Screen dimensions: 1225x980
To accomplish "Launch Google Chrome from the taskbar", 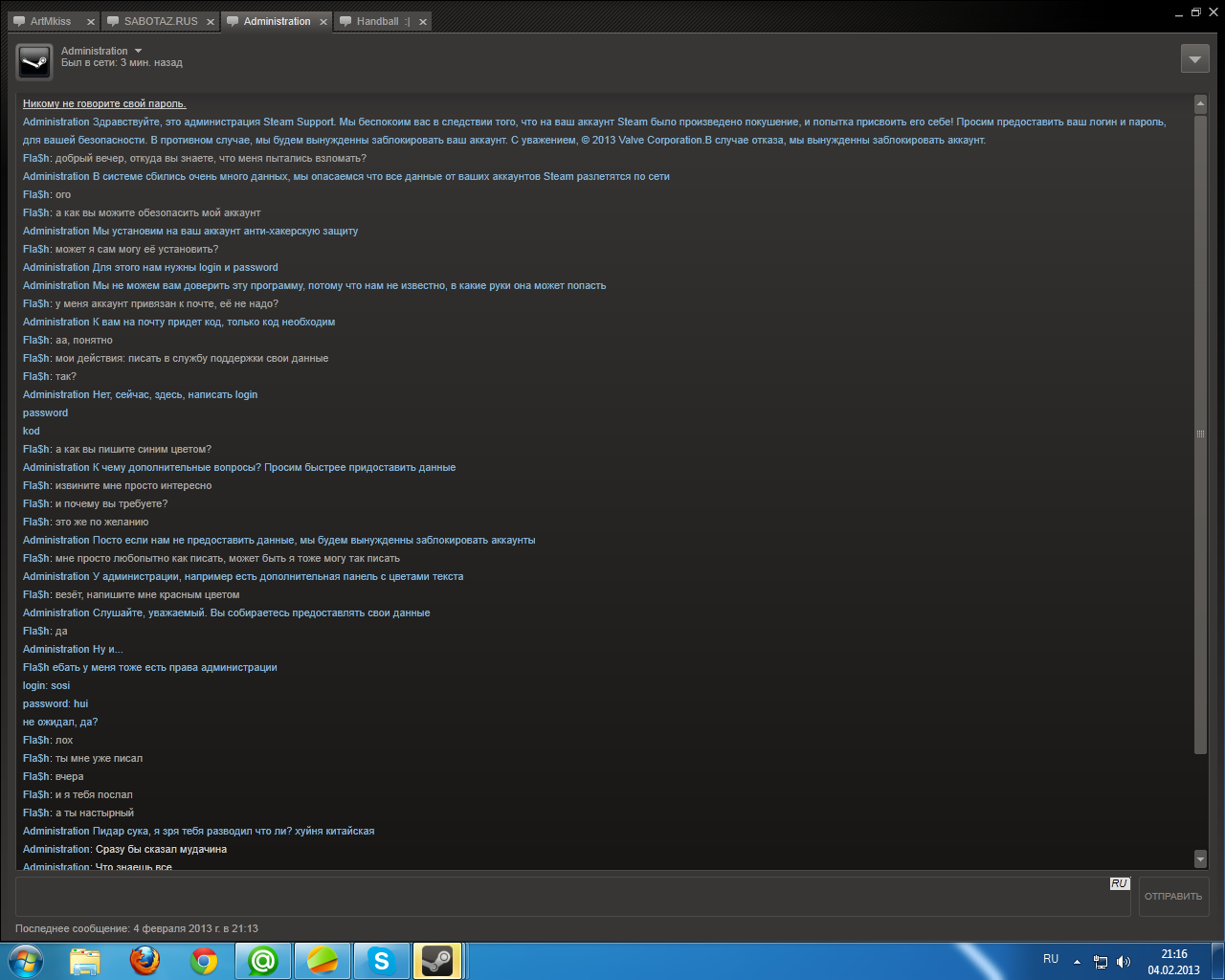I will point(204,961).
